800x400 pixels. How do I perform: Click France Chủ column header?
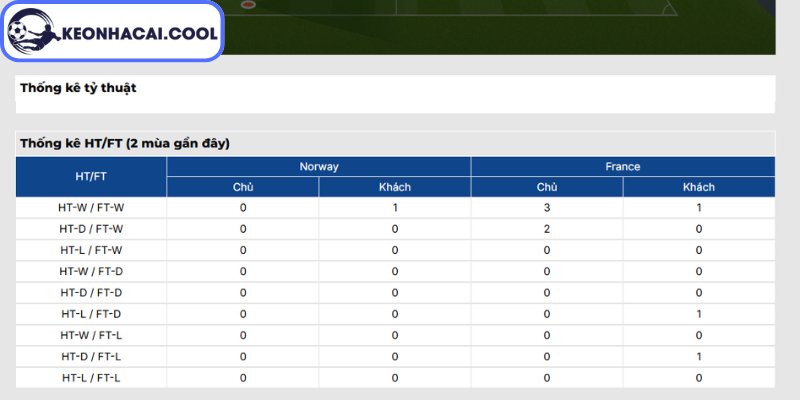(546, 187)
